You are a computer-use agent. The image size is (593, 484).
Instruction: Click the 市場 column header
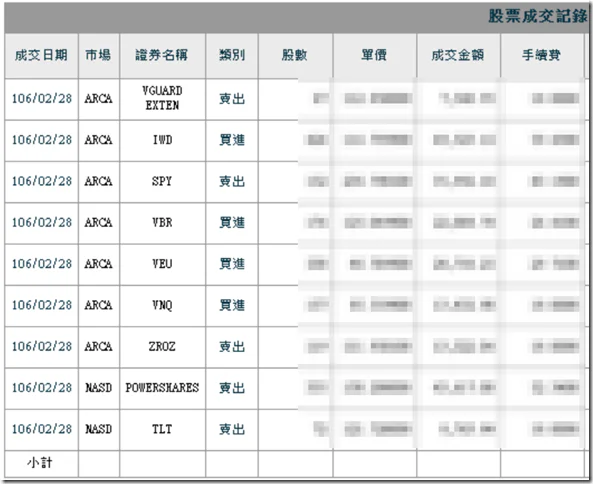tap(98, 56)
